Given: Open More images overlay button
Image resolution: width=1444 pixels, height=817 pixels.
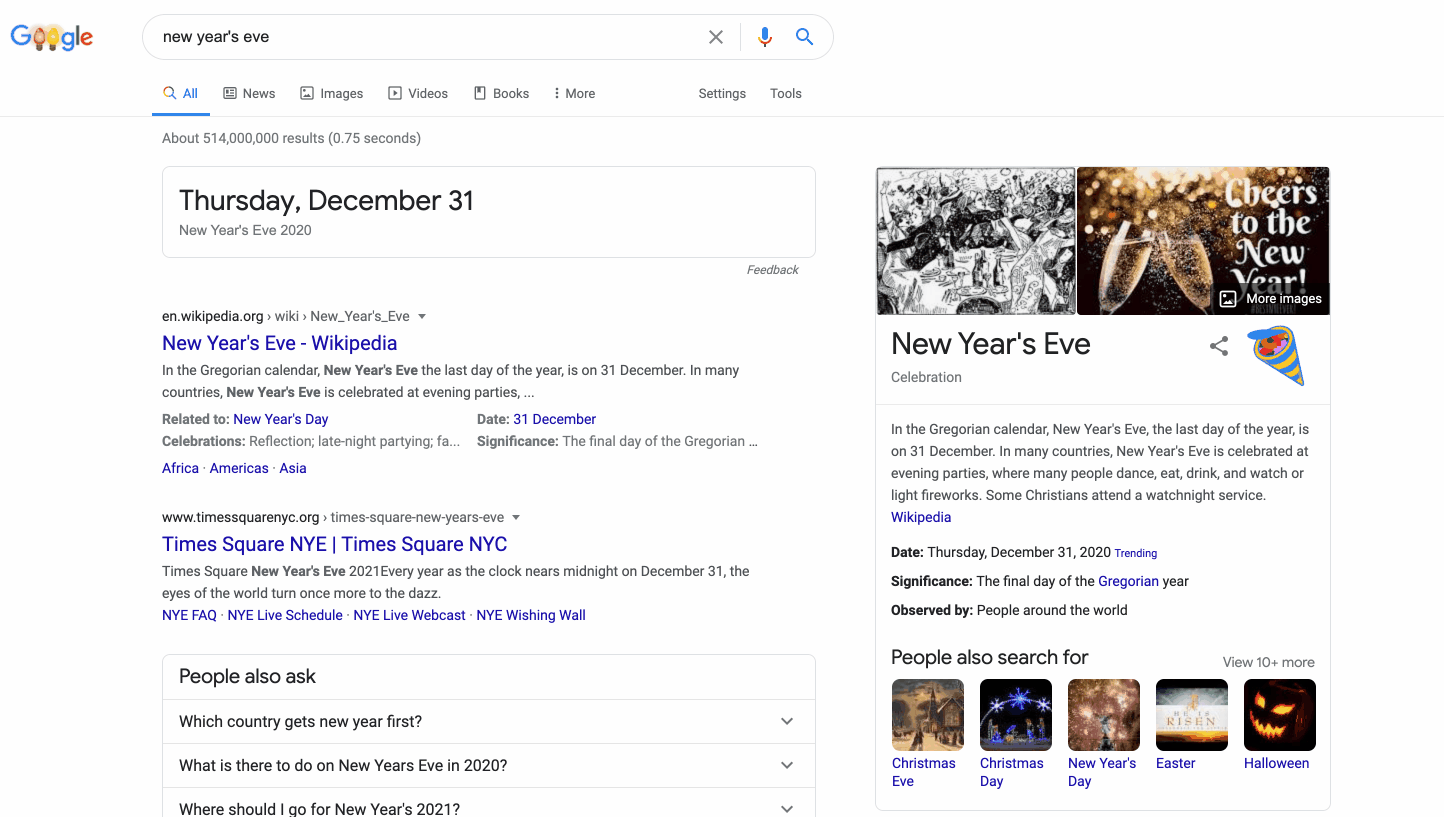Looking at the screenshot, I should (x=1271, y=298).
